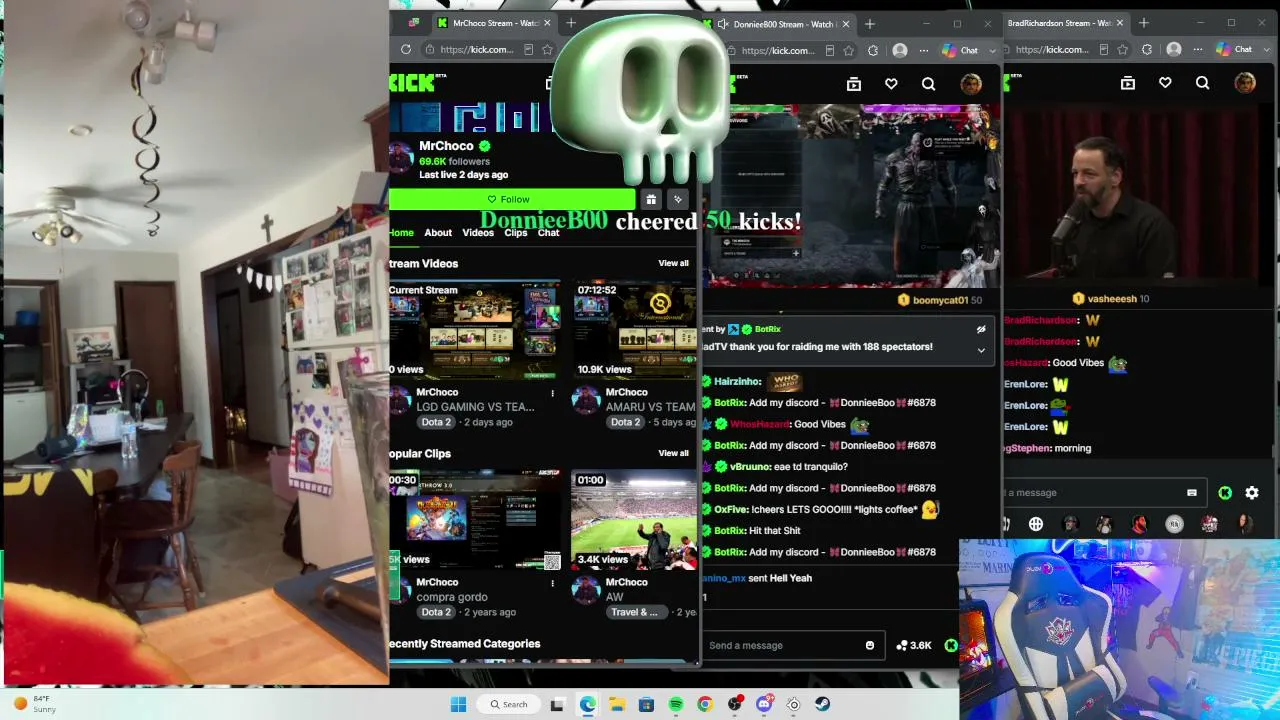
Task: Open chat settings gear in BradRichardson chat
Action: [x=1252, y=492]
